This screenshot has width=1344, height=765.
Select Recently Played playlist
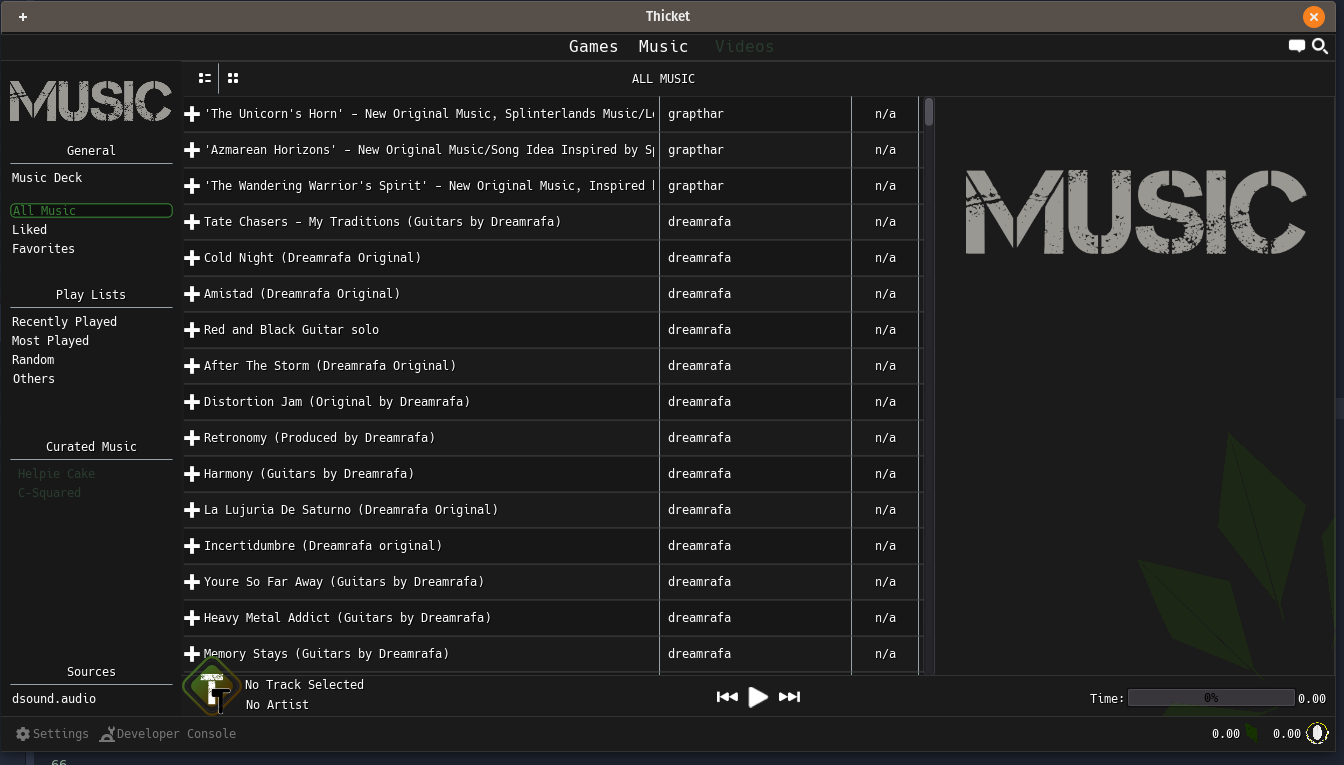tap(64, 322)
